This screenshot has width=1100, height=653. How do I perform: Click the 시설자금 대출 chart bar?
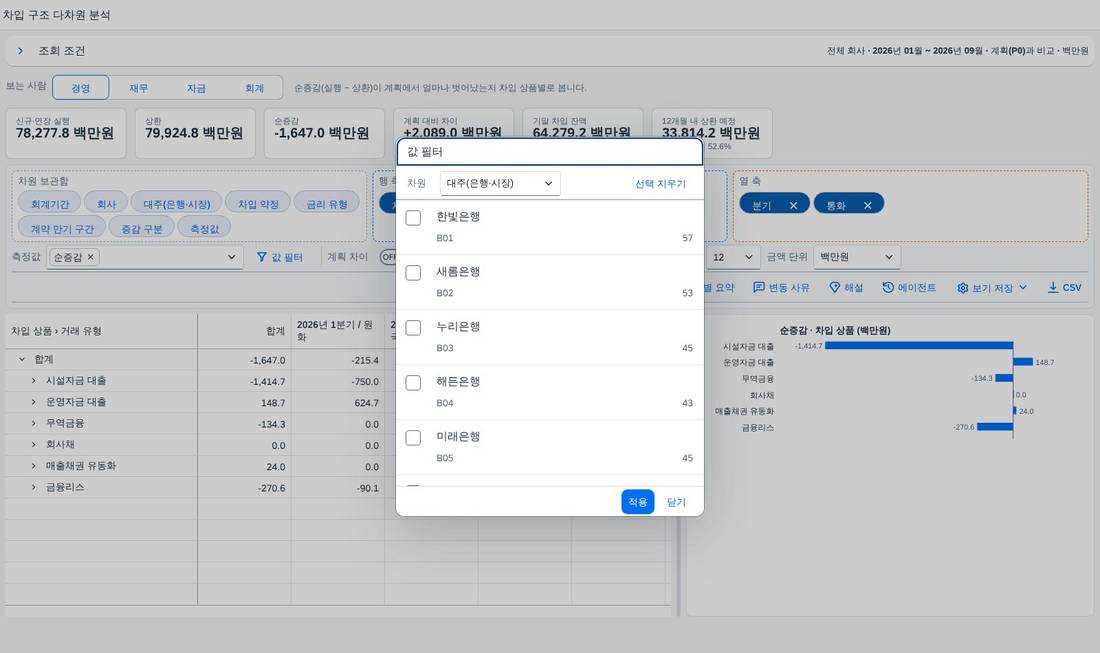[919, 346]
